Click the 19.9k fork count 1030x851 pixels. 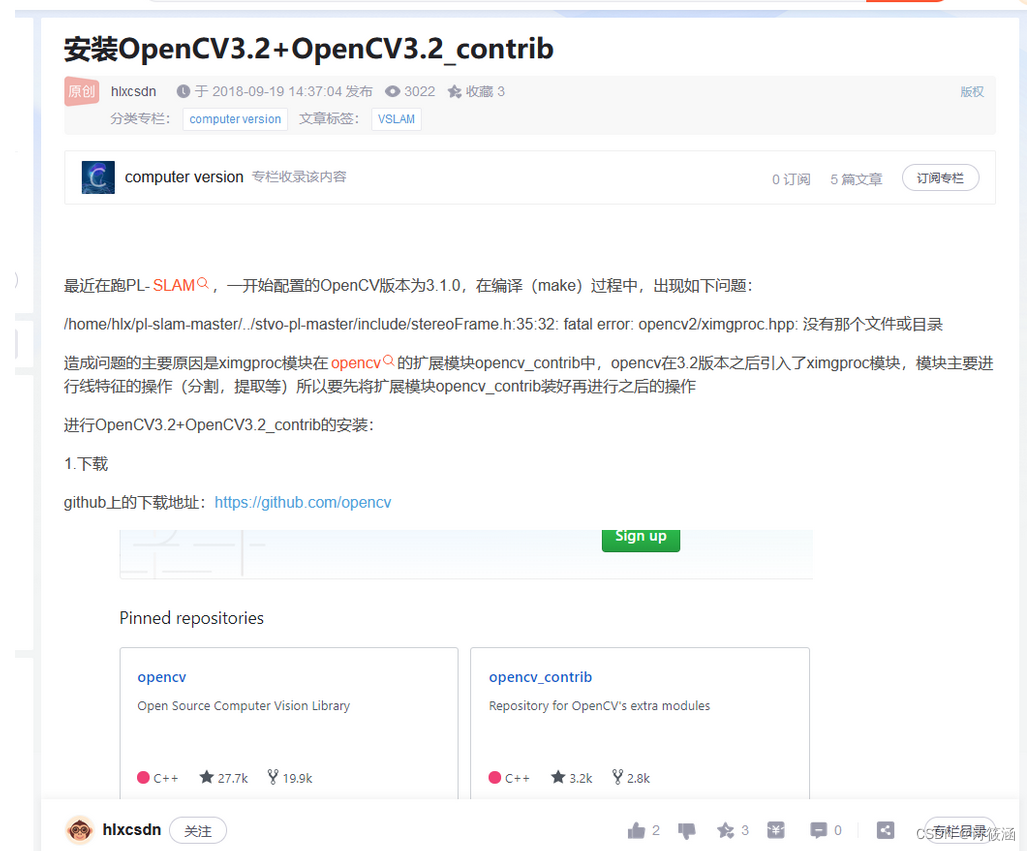tap(298, 778)
